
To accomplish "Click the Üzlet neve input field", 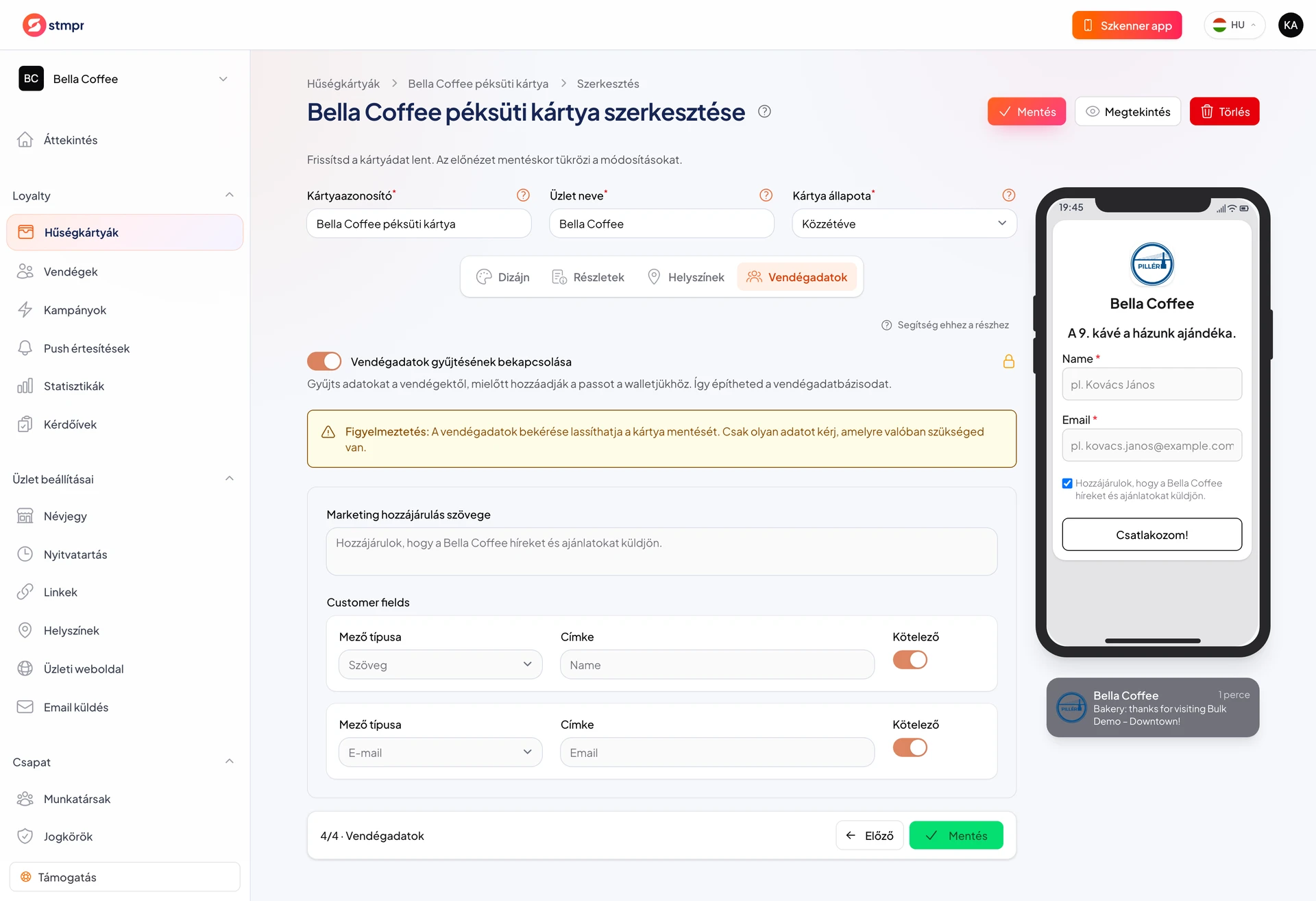I will coord(661,224).
